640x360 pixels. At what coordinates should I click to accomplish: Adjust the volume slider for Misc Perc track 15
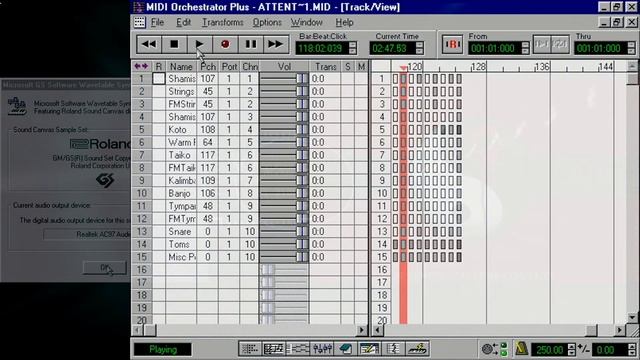coord(302,257)
